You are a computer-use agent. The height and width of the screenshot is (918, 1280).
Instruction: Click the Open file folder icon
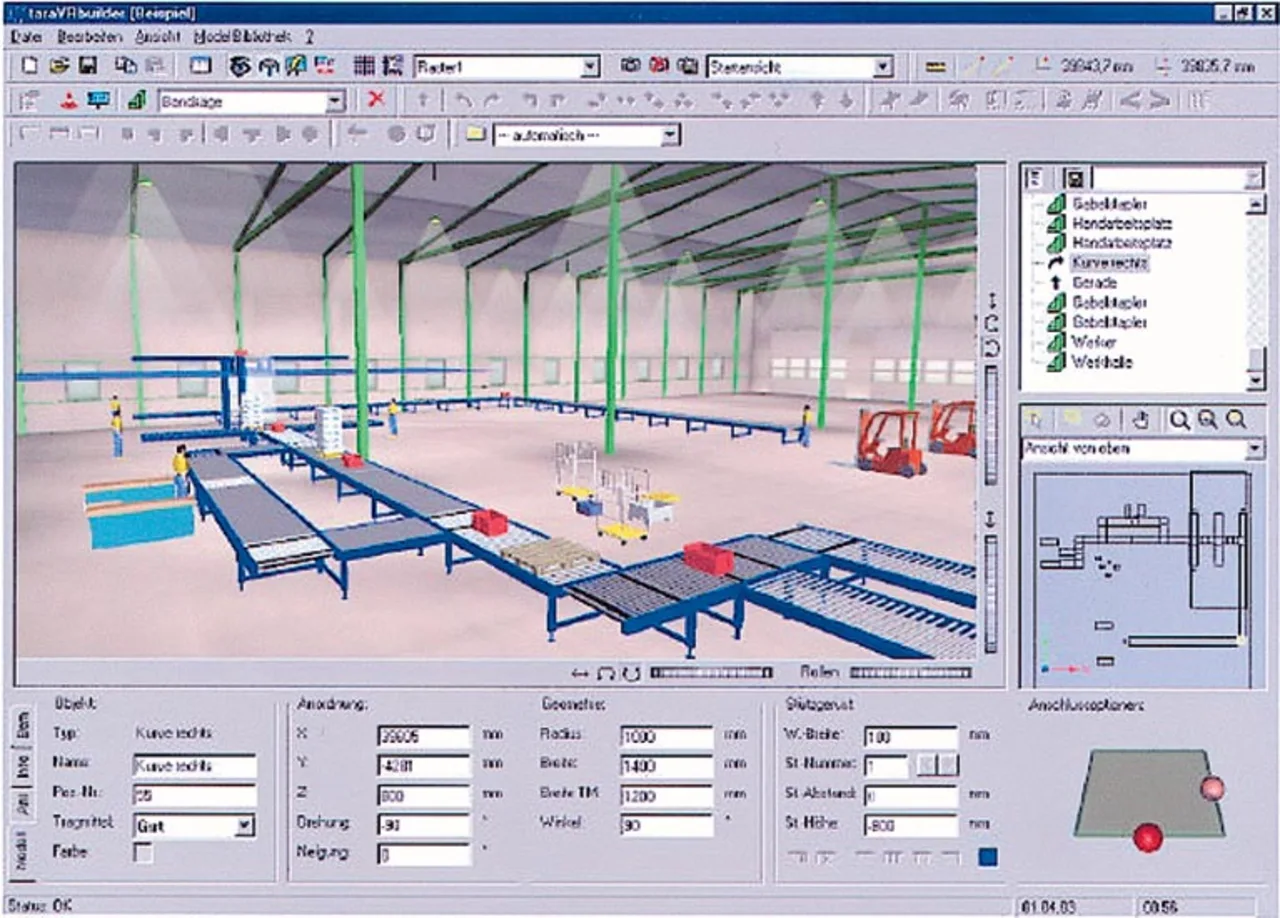tap(60, 67)
